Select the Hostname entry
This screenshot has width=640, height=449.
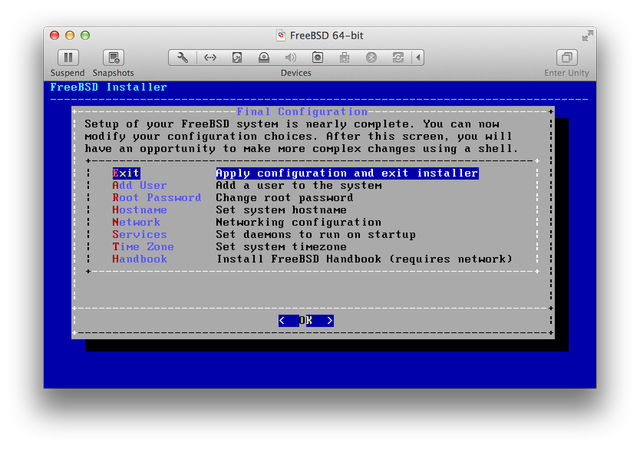[x=140, y=210]
